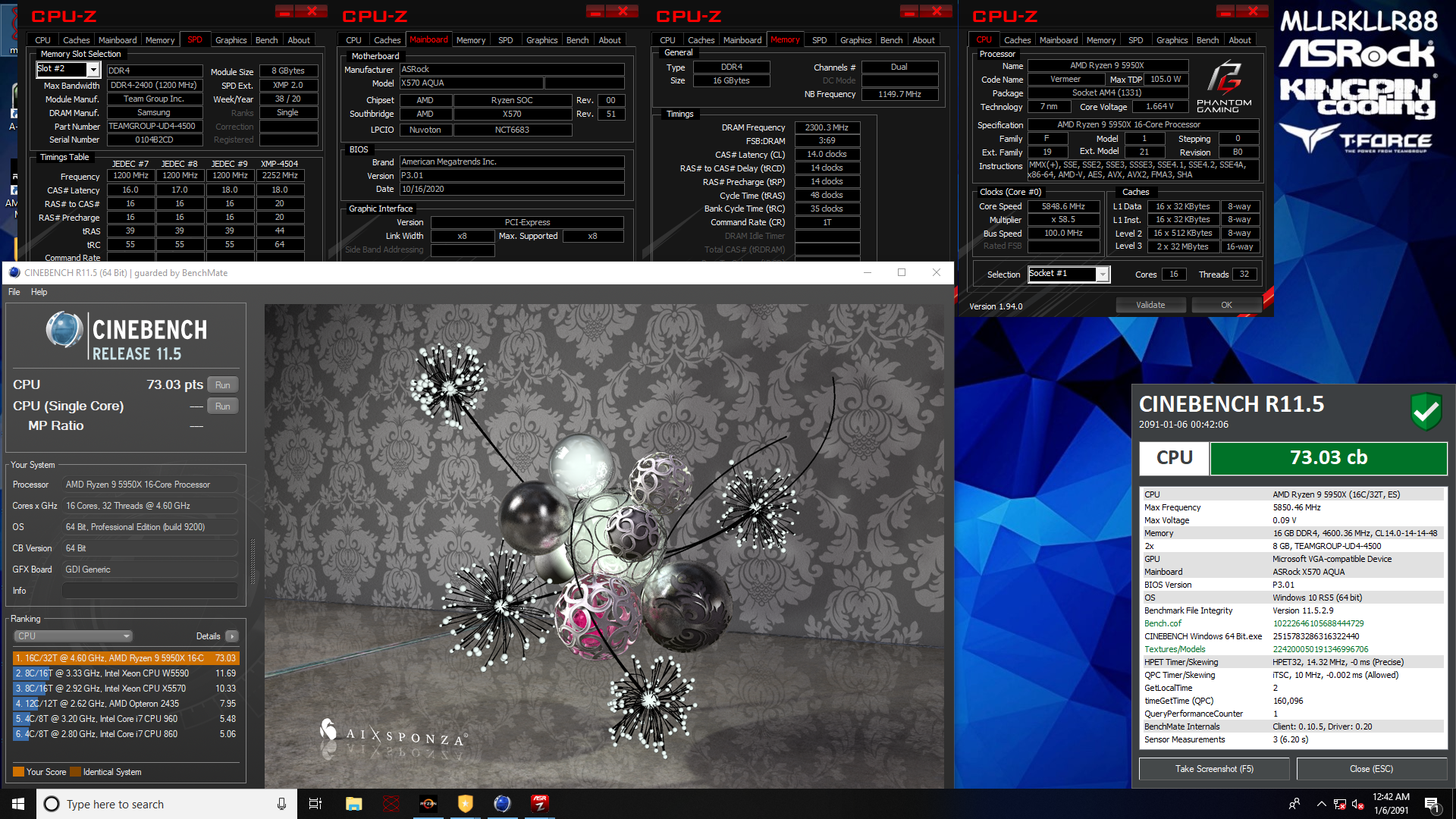This screenshot has width=1456, height=819.
Task: Select the Mainboard tab in the third CPU-Z window
Action: tap(742, 40)
